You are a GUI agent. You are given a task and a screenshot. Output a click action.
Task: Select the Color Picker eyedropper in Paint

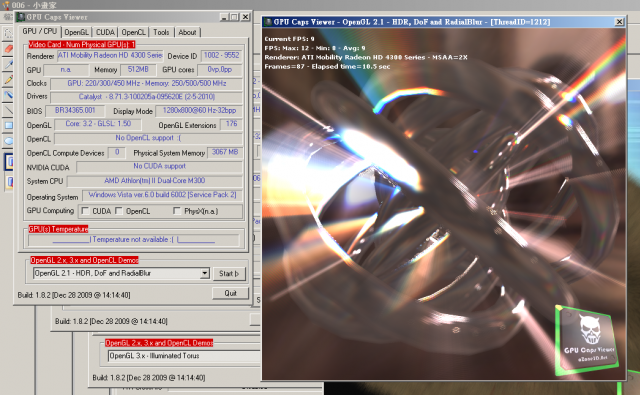[8, 64]
